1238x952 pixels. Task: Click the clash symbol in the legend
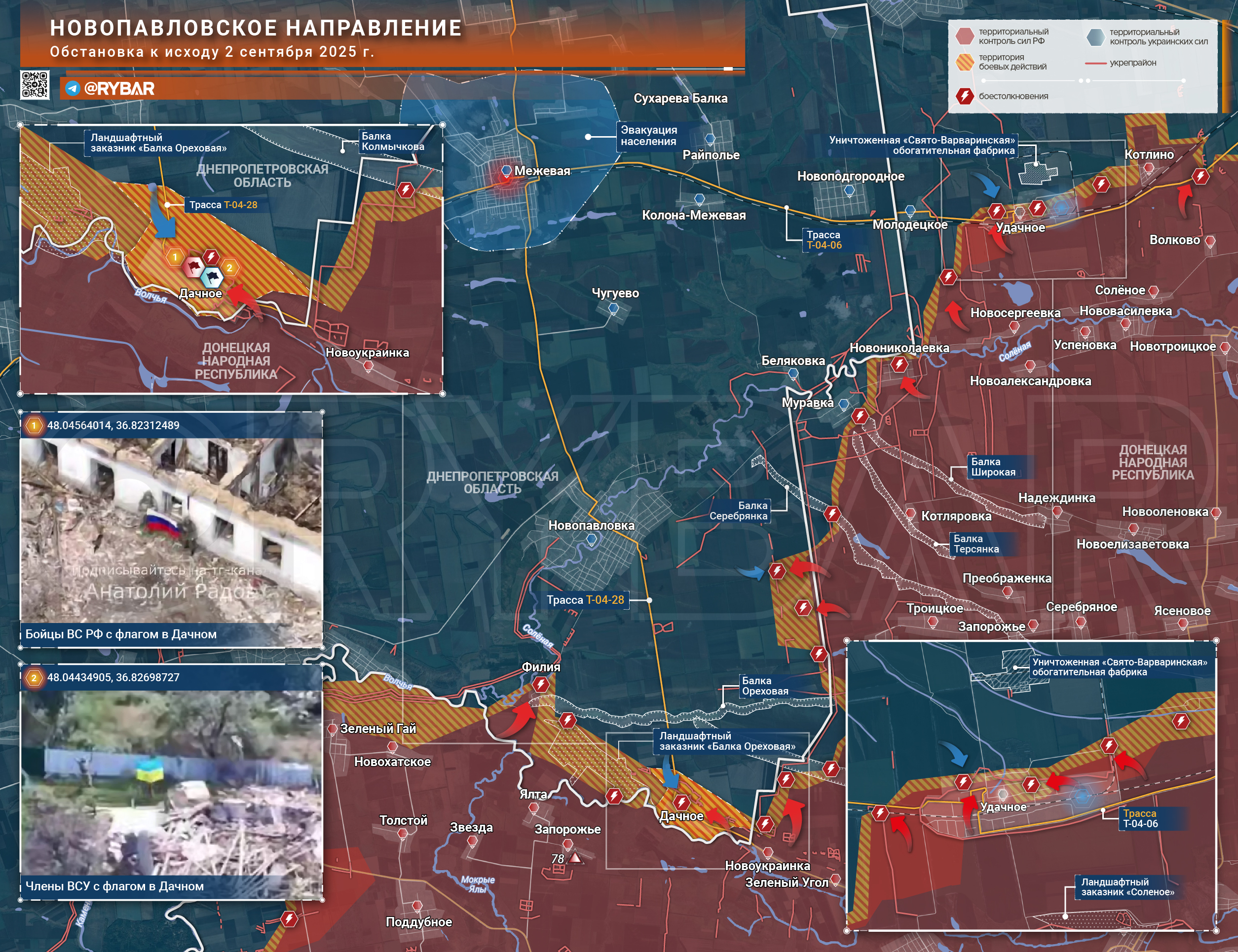tap(964, 96)
